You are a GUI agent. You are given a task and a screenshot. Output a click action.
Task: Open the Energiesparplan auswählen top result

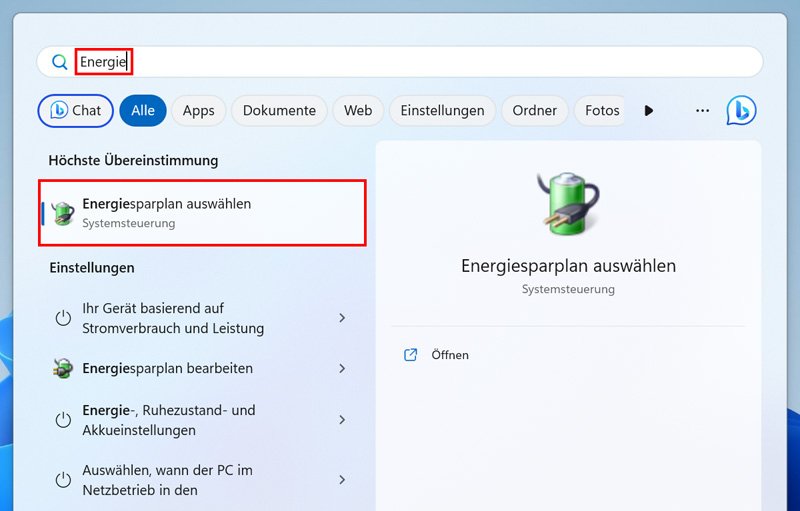tap(203, 213)
